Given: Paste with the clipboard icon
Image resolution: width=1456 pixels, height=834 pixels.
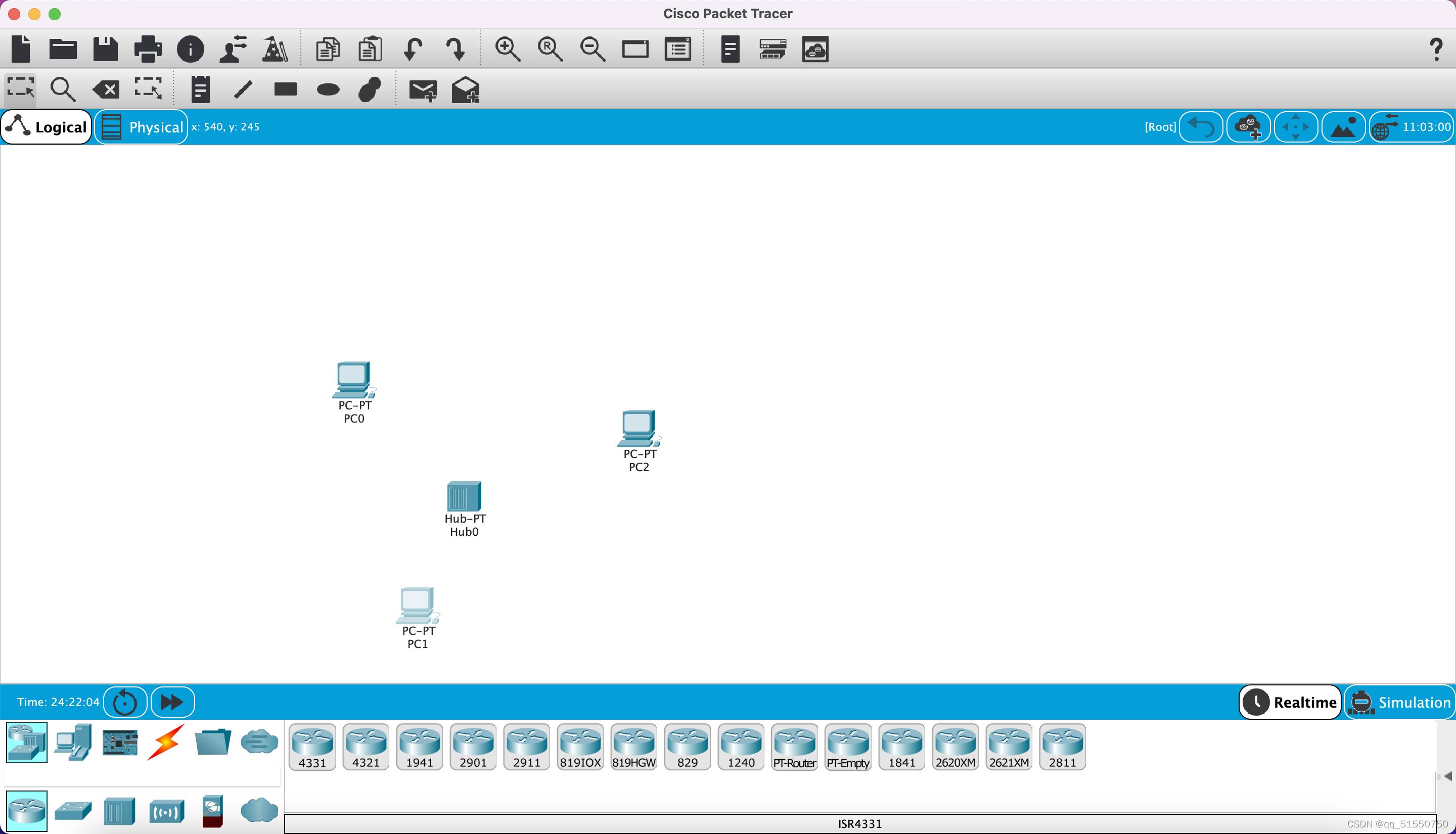Looking at the screenshot, I should tap(370, 49).
